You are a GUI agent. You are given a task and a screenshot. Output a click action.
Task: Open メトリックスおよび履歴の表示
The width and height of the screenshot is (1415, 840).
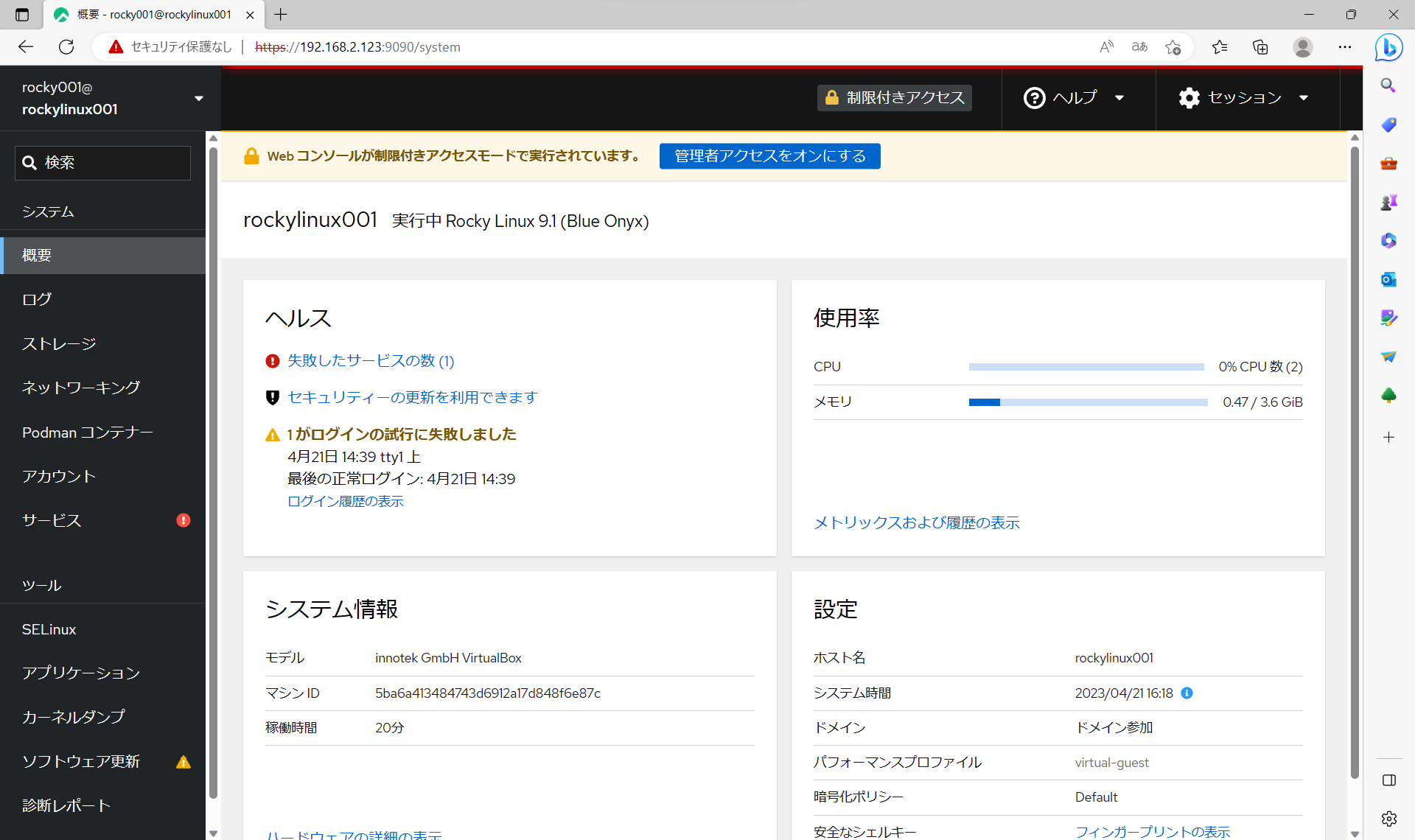[916, 522]
